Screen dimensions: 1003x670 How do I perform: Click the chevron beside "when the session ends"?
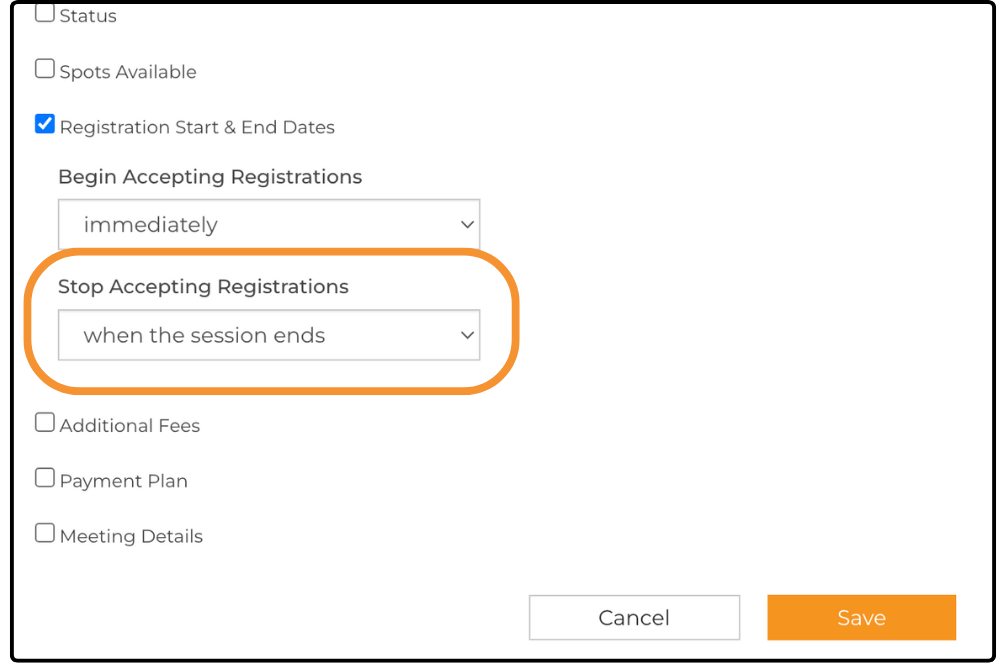pos(466,336)
